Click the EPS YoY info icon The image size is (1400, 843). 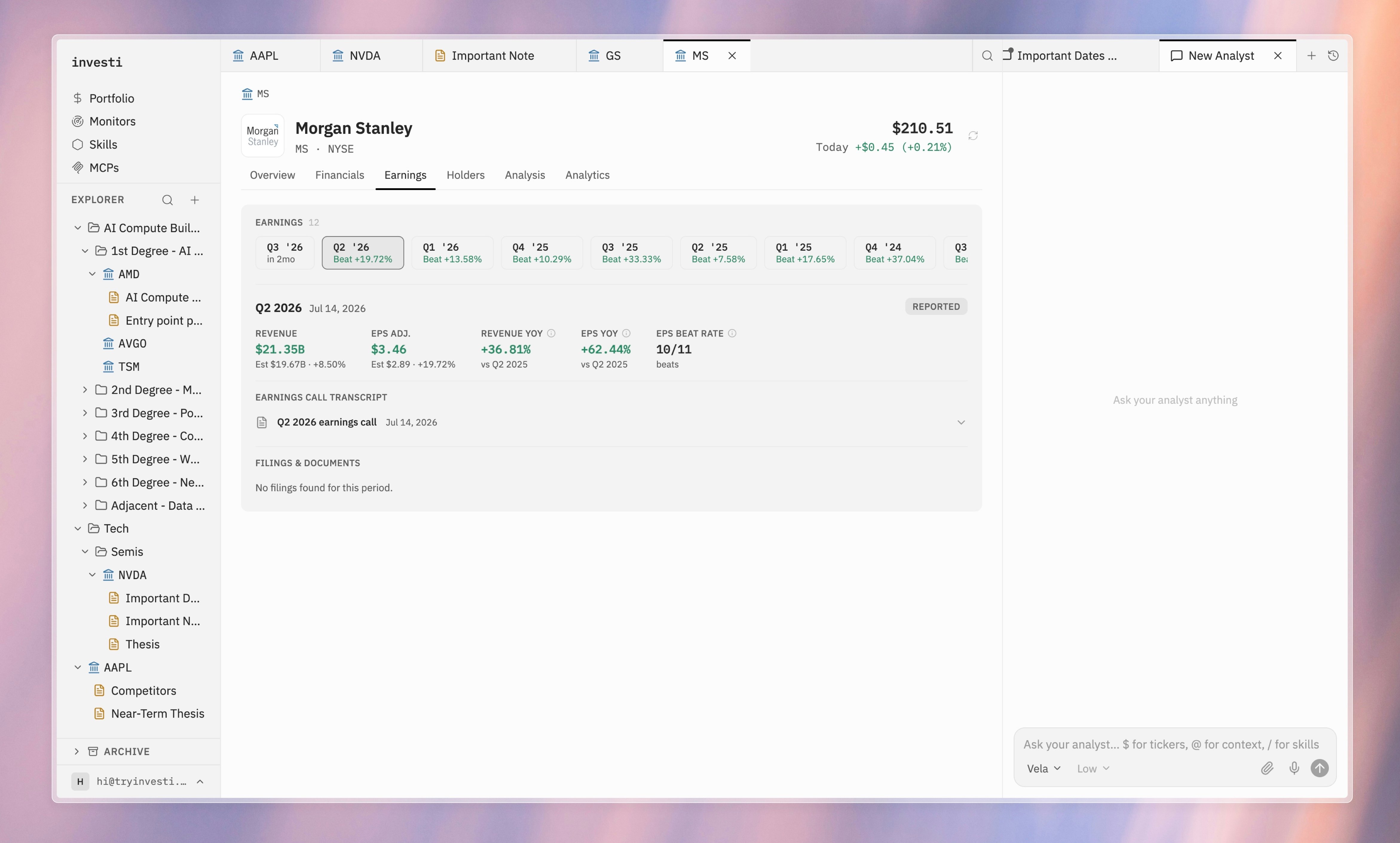(626, 333)
